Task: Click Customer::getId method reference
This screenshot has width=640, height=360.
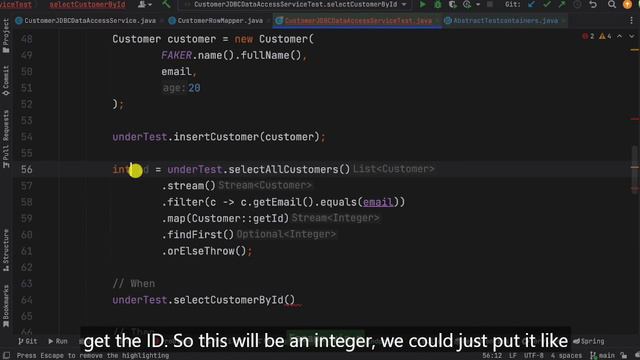Action: coord(240,218)
